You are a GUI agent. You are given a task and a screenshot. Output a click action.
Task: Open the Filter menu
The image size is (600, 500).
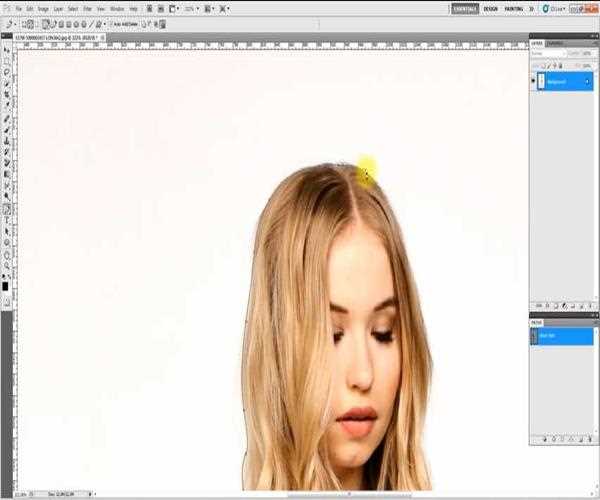87,8
